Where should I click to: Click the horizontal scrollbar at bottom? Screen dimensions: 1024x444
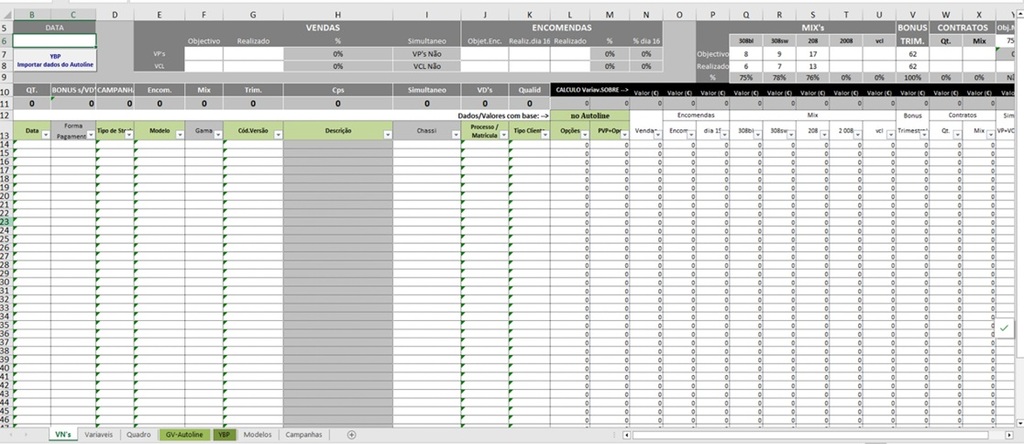(800, 435)
